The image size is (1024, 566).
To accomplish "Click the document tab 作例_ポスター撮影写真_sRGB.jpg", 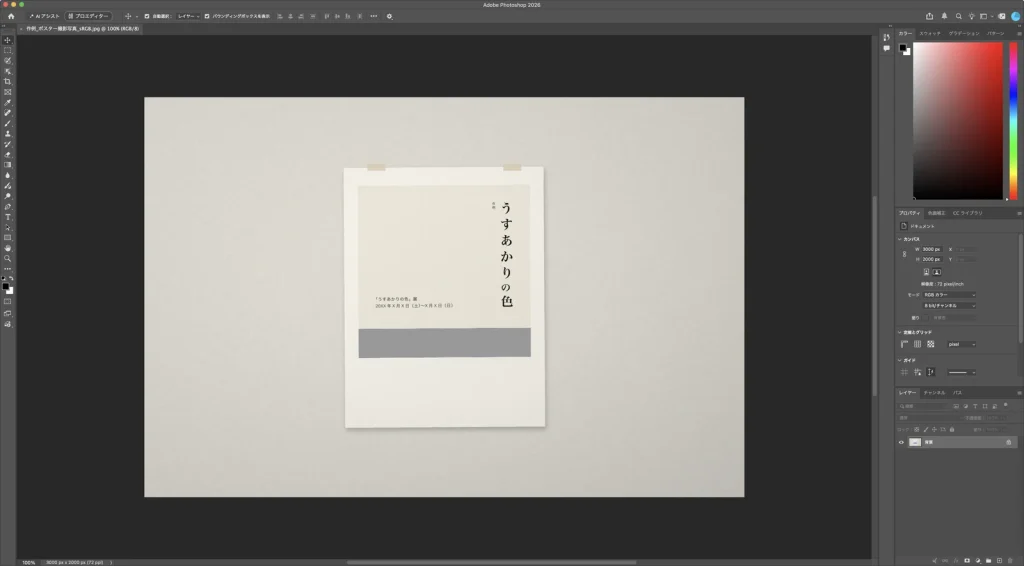I will (x=82, y=29).
